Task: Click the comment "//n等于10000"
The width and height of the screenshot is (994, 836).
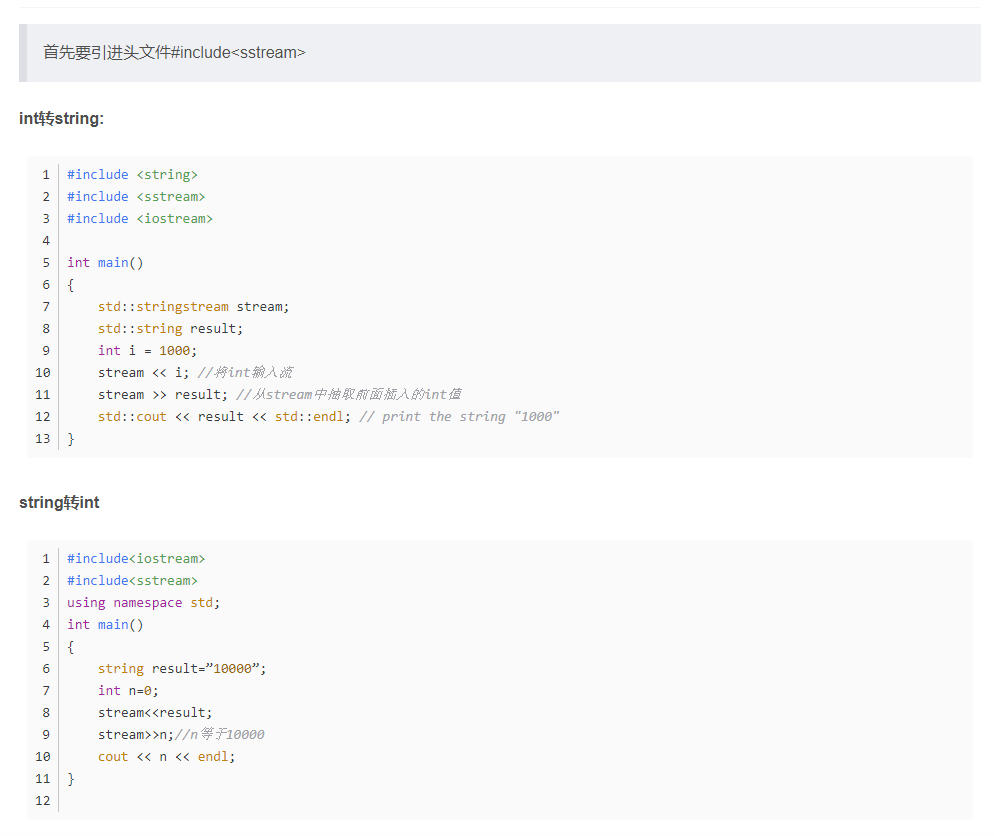Action: [219, 735]
